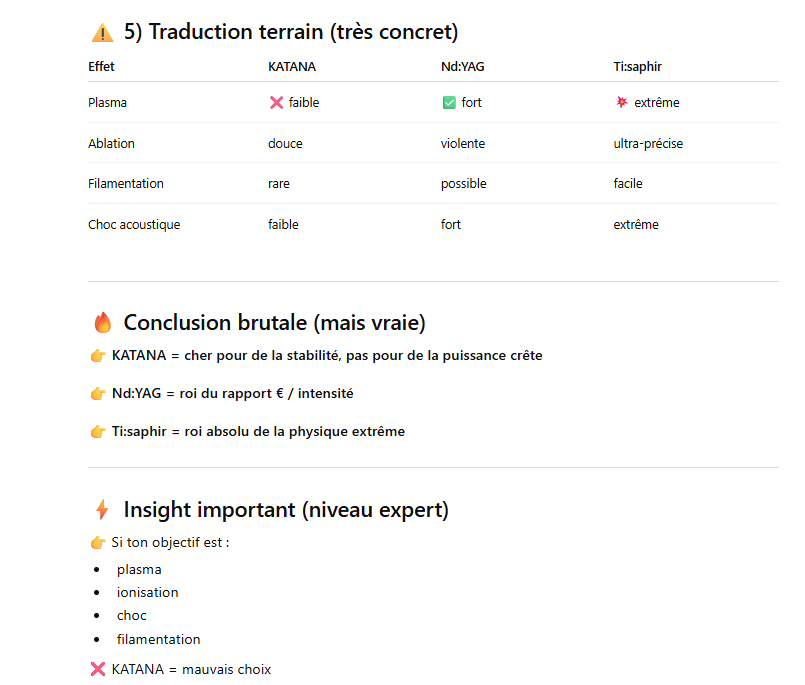Viewport: 805px width, 685px height.
Task: Click the ultra-précise cell in Ablation row
Action: tap(648, 144)
